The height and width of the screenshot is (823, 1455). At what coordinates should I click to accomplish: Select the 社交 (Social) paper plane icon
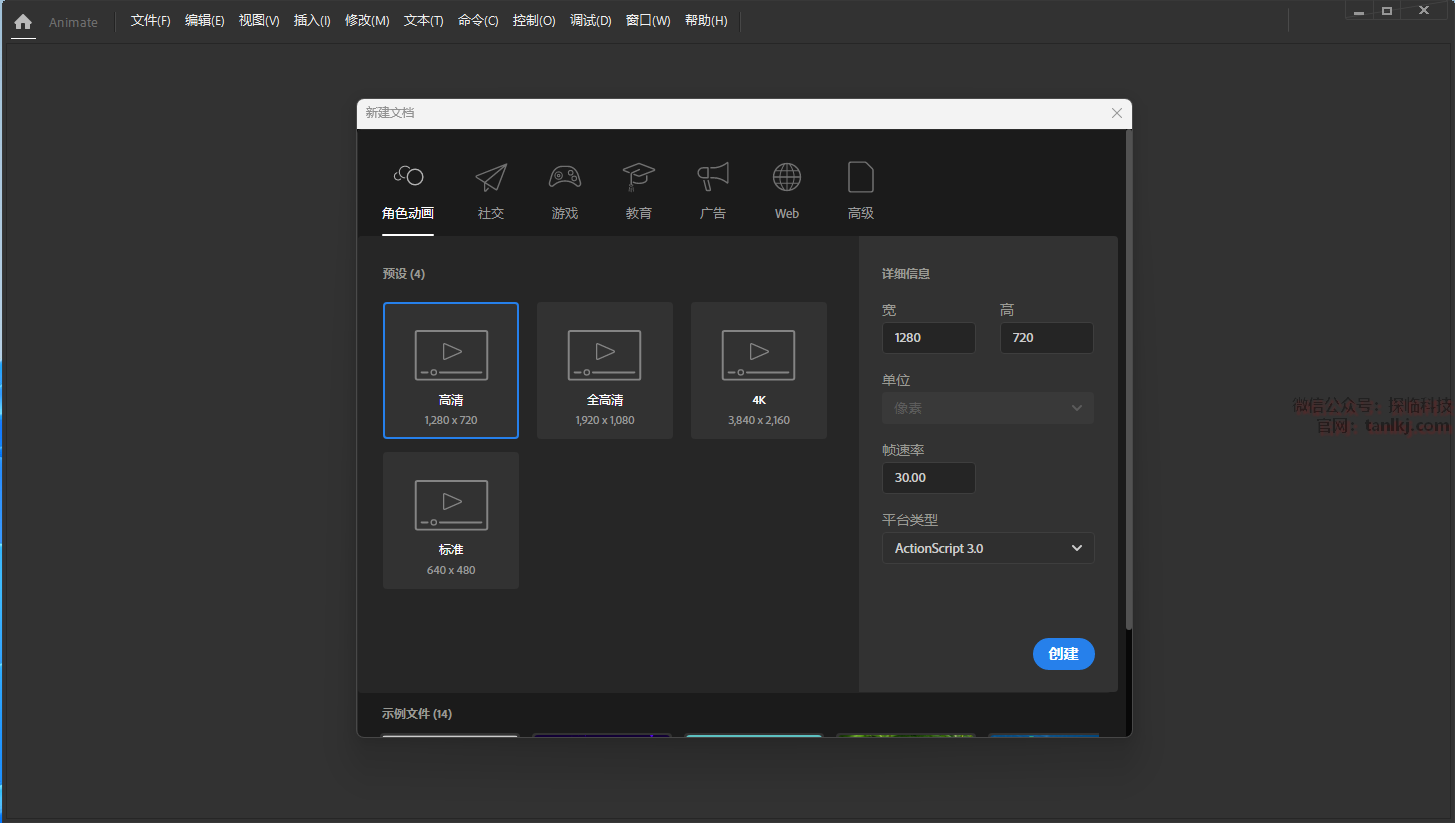pyautogui.click(x=491, y=178)
